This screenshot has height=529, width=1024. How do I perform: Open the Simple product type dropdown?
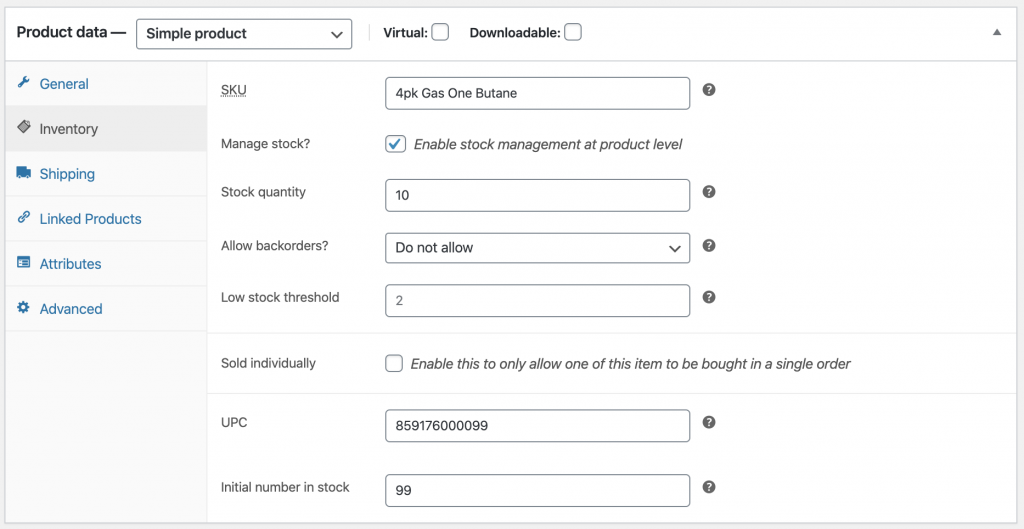[x=244, y=34]
